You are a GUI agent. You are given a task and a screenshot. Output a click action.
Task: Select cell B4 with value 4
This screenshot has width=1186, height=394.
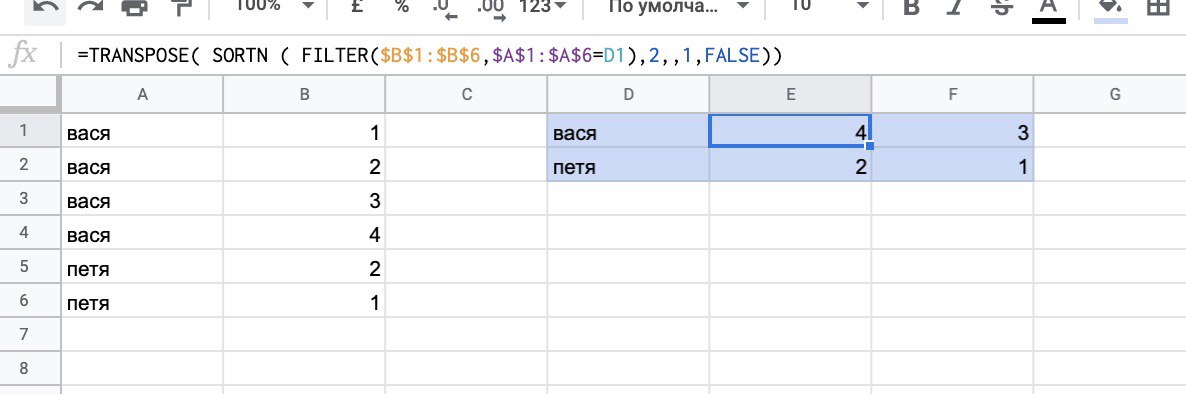coord(304,232)
